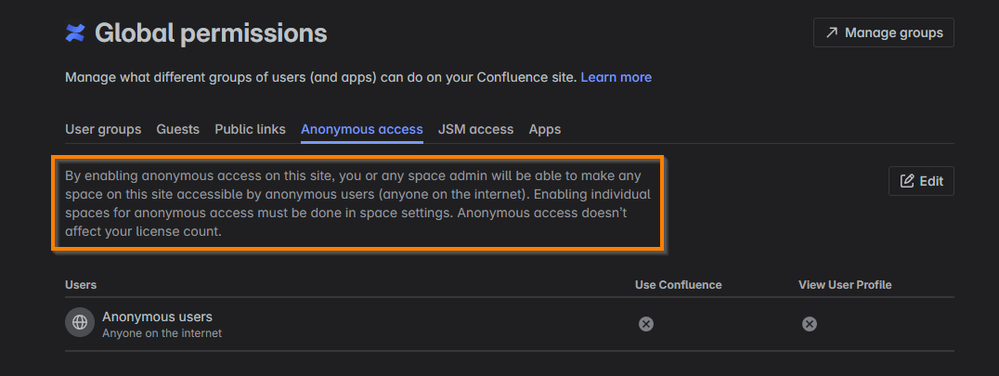The image size is (999, 376).
Task: Click the Confluence logo icon
Action: pos(75,33)
